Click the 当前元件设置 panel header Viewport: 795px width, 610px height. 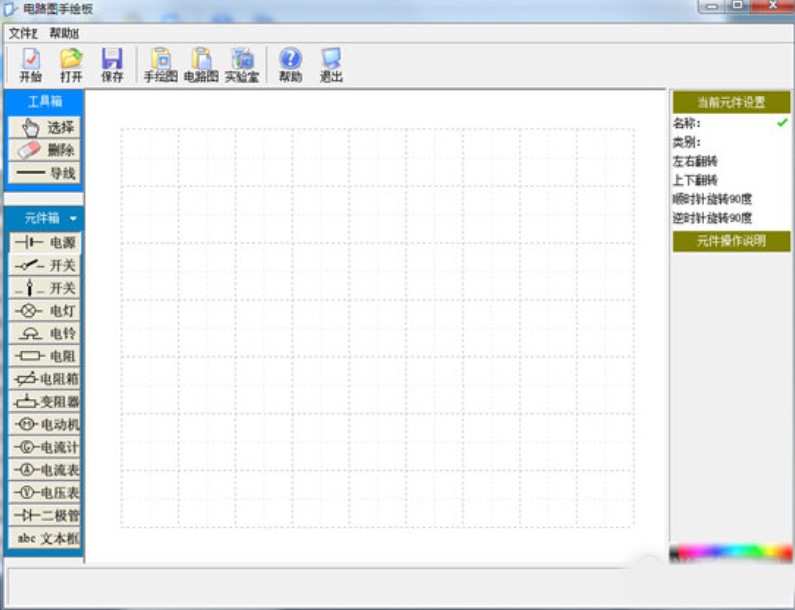pyautogui.click(x=731, y=102)
